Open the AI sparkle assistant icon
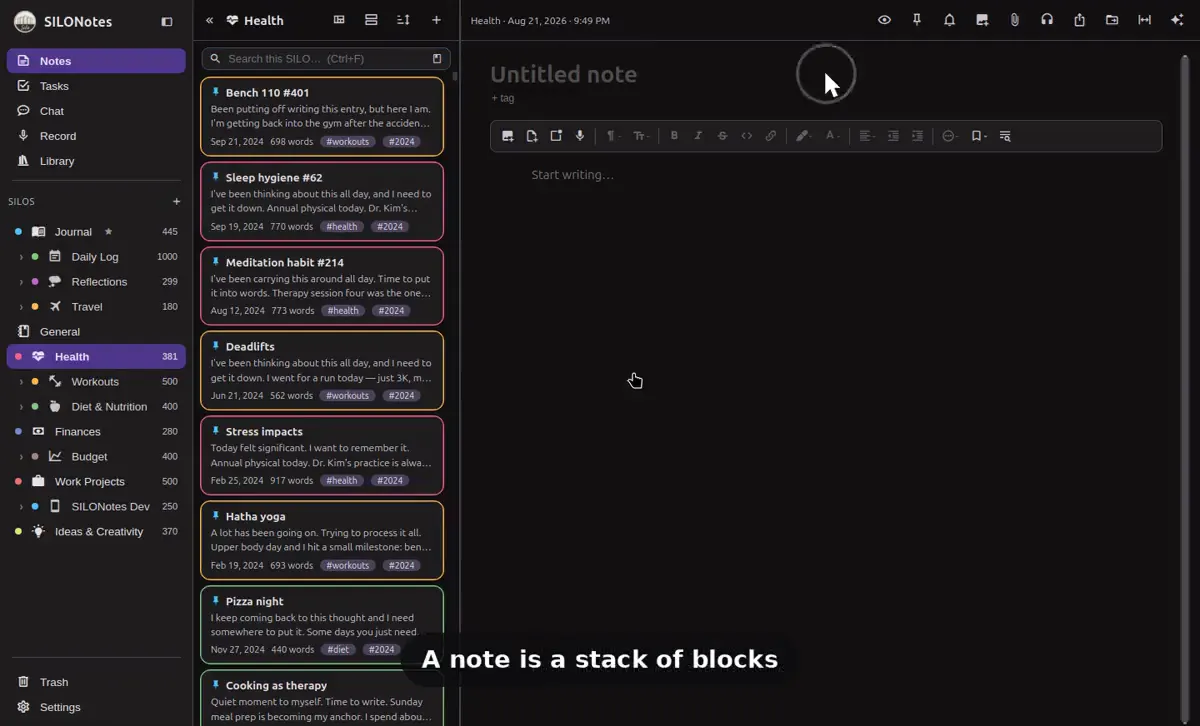Image resolution: width=1200 pixels, height=726 pixels. tap(1177, 20)
